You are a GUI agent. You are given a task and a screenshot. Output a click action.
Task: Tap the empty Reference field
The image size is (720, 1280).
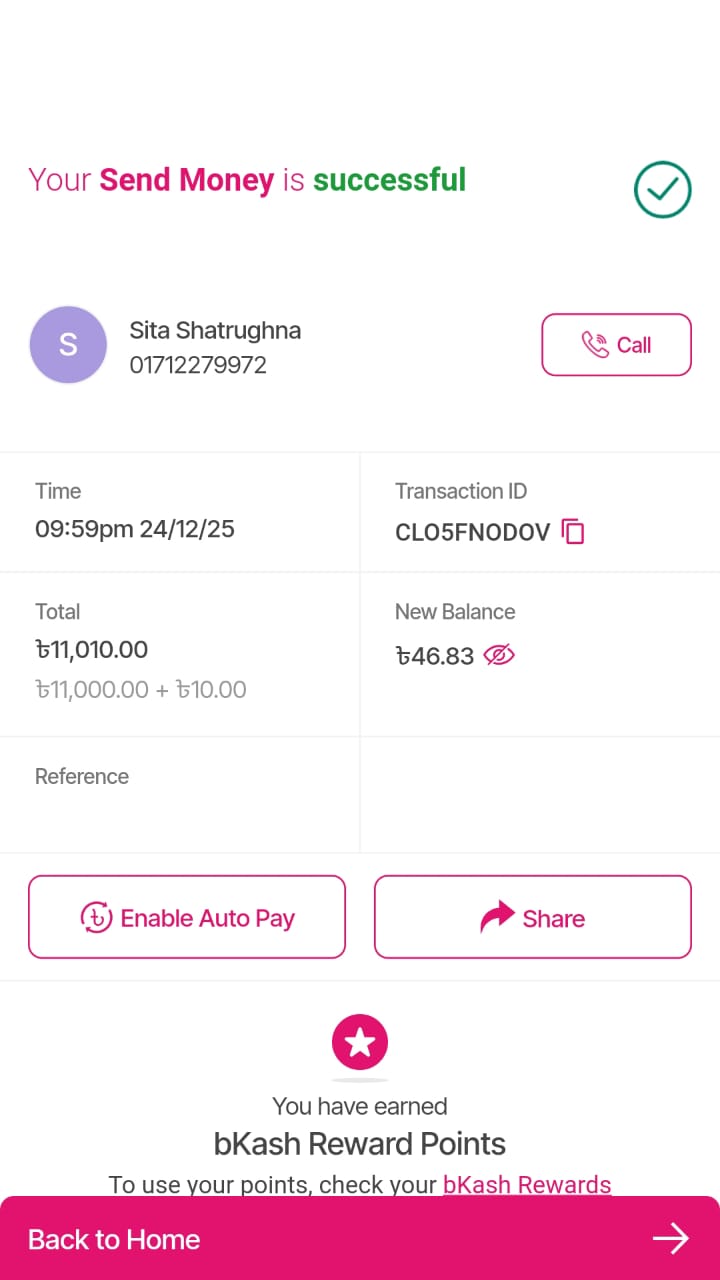point(180,812)
